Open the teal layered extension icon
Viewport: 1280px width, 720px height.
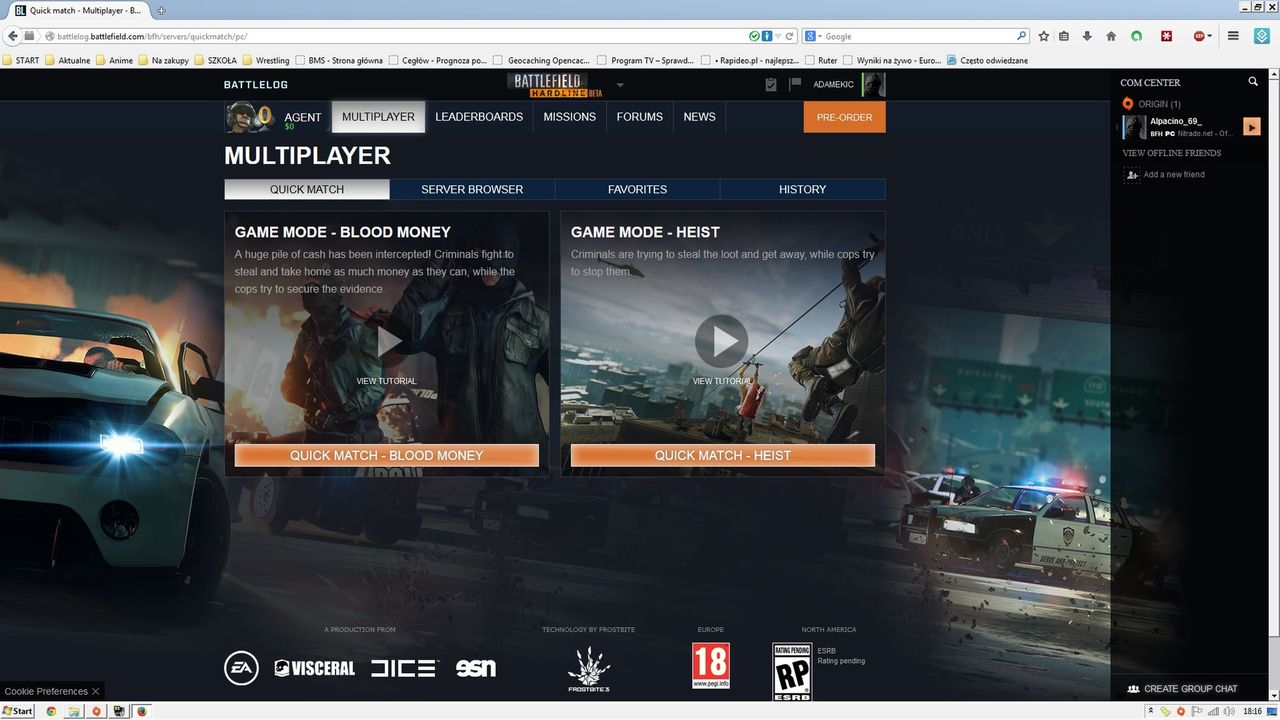pos(1262,36)
